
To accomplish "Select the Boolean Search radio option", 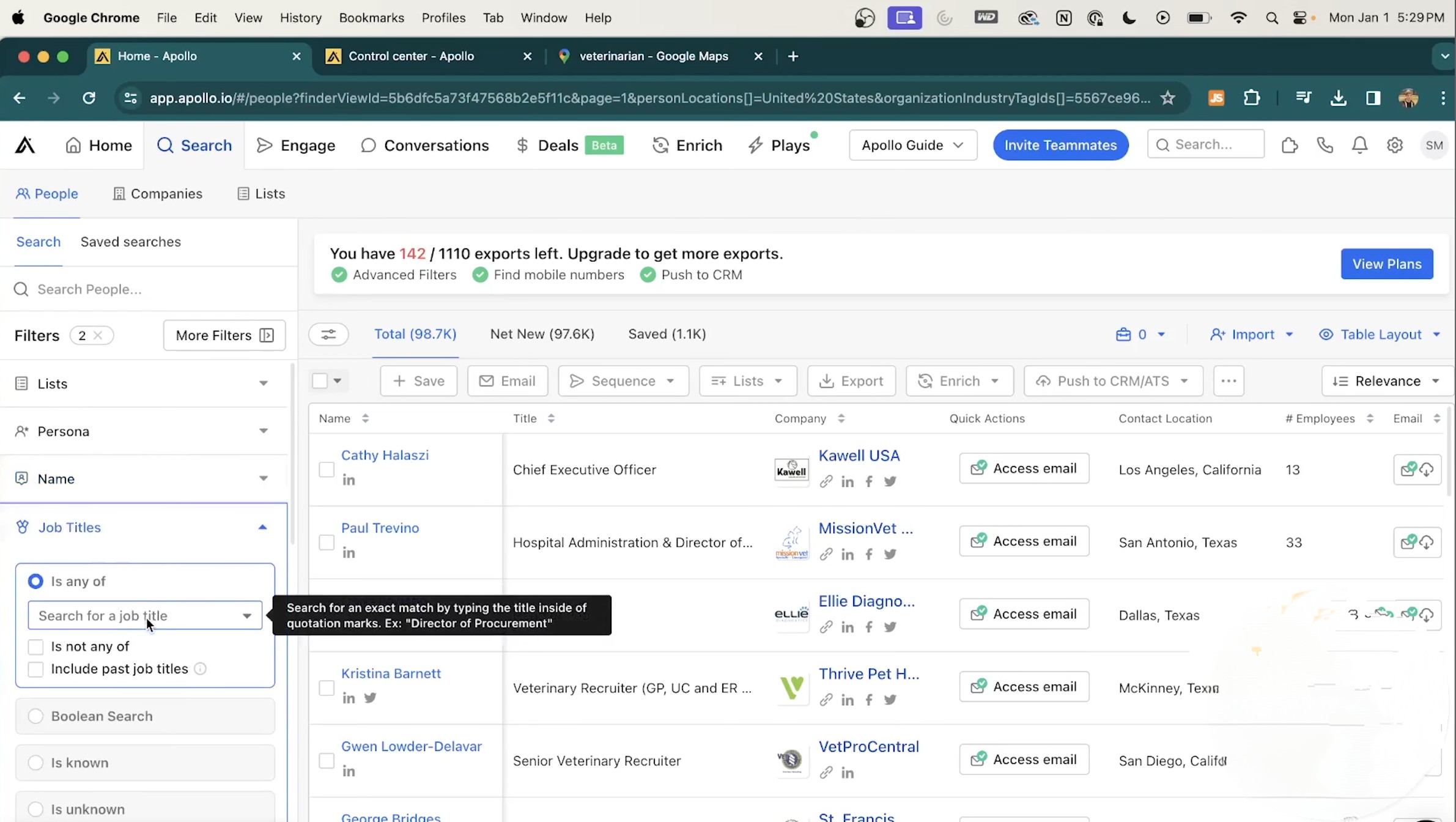I will pyautogui.click(x=35, y=716).
